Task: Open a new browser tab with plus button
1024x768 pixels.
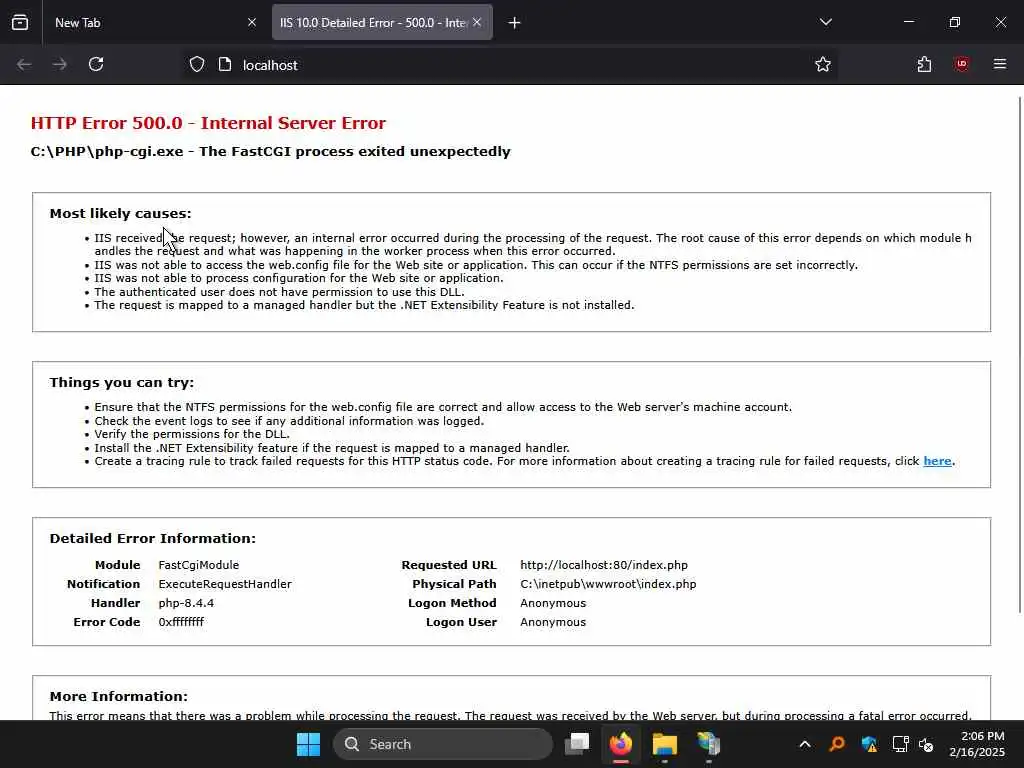Action: pos(514,23)
